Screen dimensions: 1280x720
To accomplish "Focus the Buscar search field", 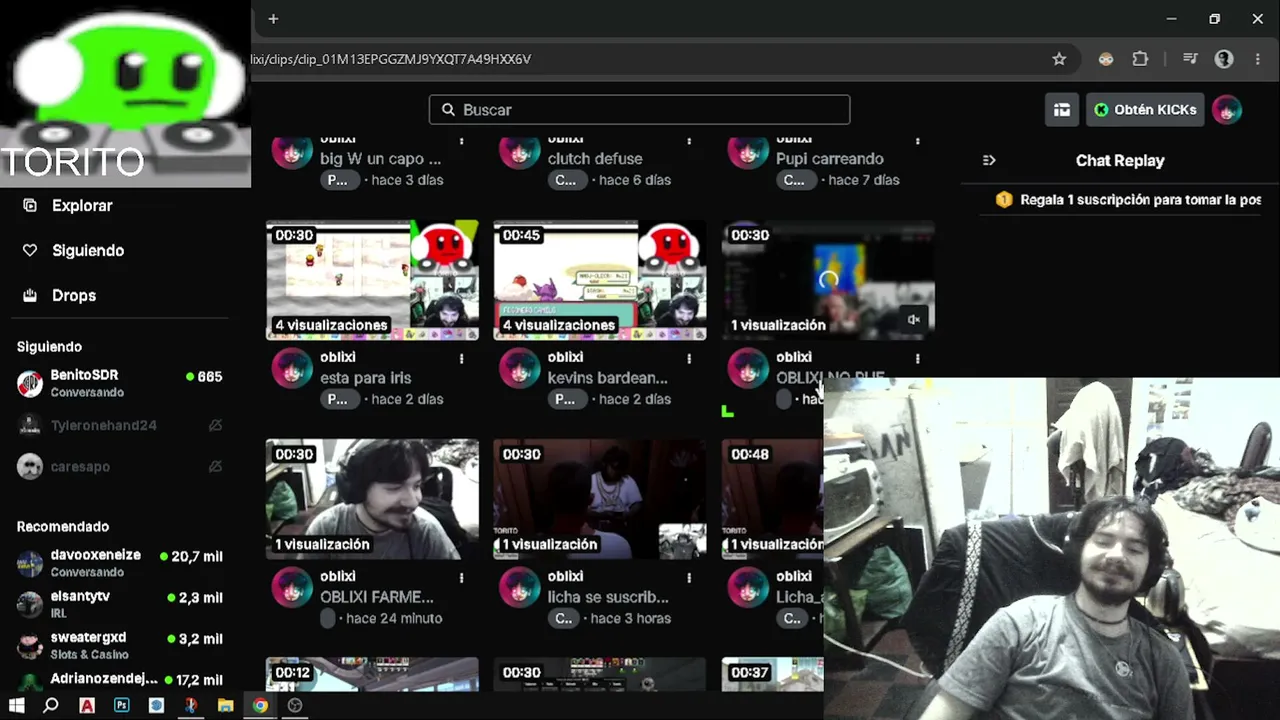I will point(640,110).
